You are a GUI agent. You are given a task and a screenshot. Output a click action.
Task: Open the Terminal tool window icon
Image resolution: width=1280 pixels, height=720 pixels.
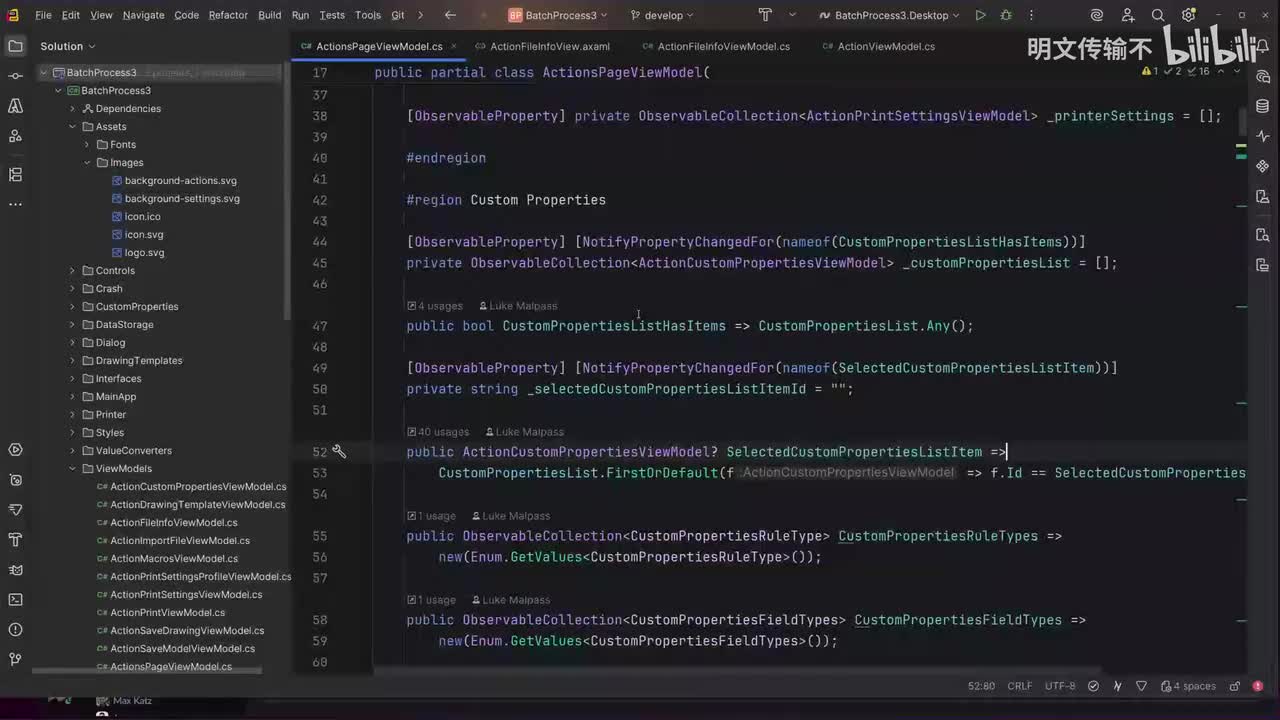(15, 600)
